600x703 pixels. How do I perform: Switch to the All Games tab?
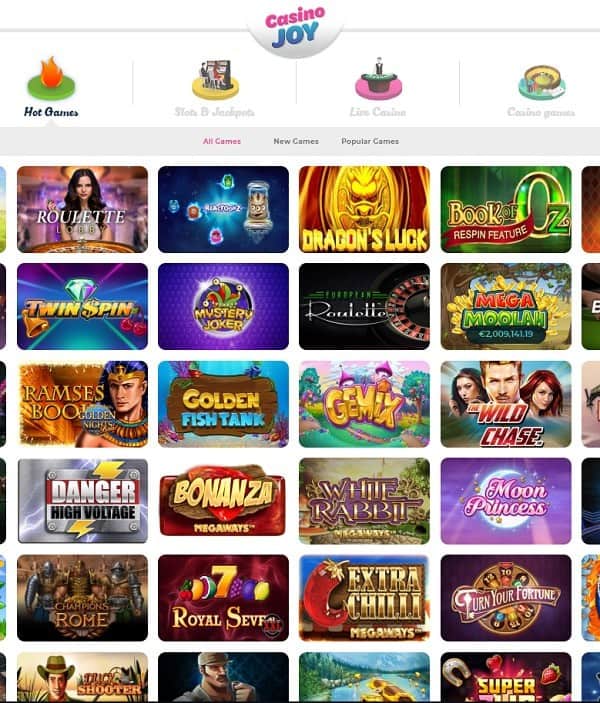point(222,141)
